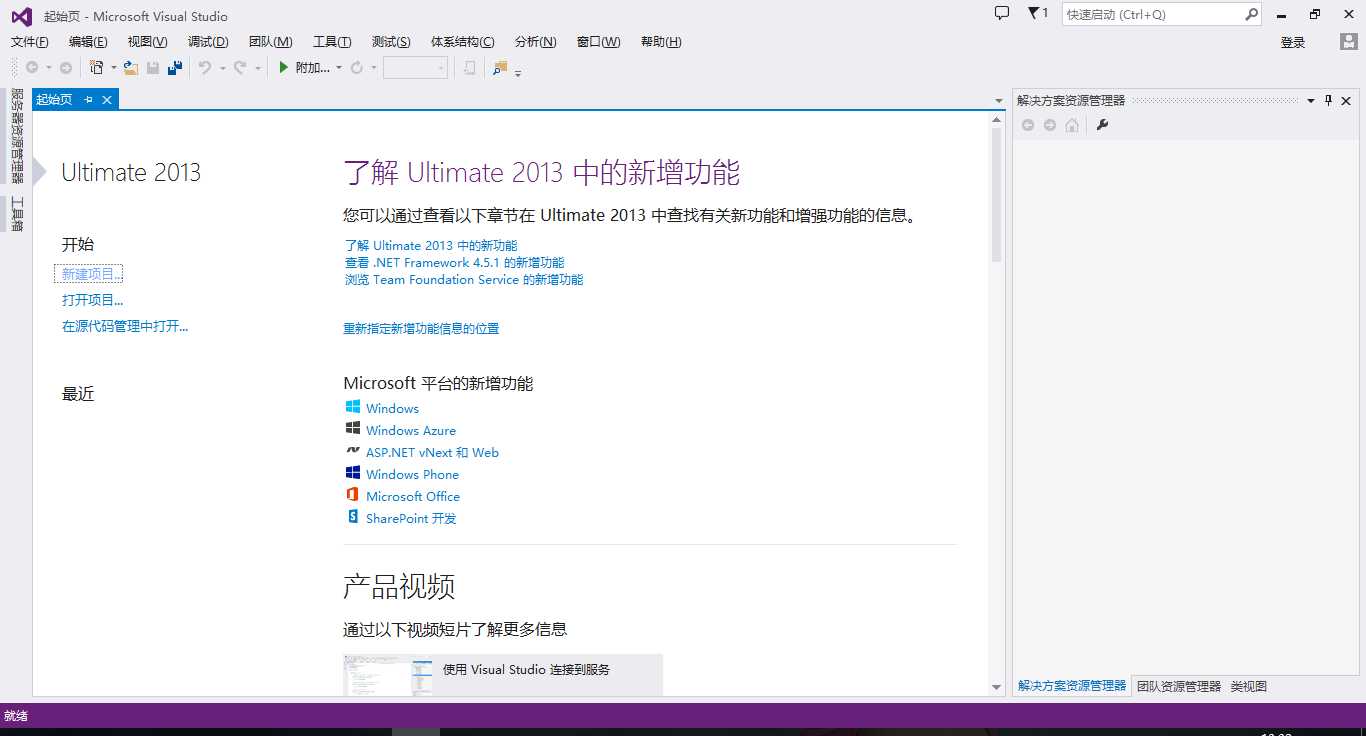The image size is (1366, 736).
Task: Open the 体系结构(C) menu
Action: 462,41
